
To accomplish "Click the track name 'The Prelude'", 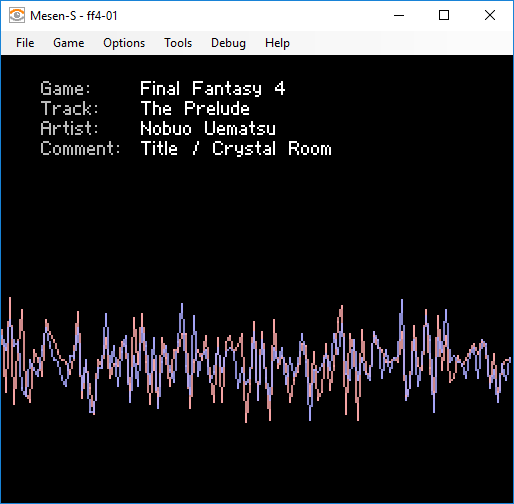I will point(195,108).
